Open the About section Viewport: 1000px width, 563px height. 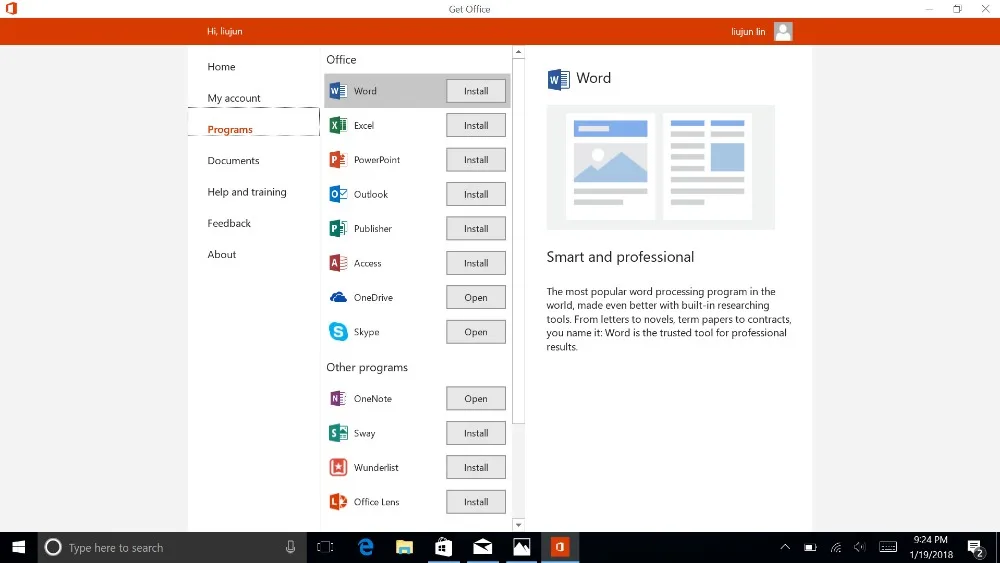pos(221,254)
